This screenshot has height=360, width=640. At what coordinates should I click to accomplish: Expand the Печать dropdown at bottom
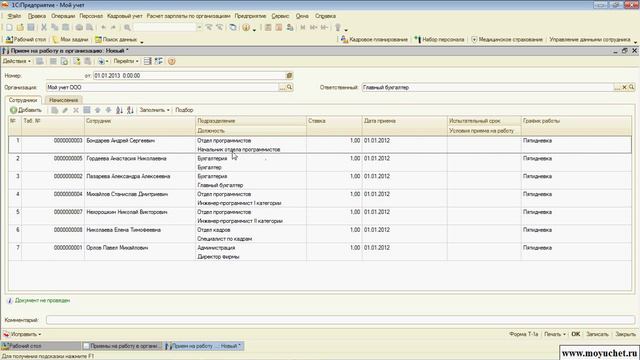click(x=555, y=334)
